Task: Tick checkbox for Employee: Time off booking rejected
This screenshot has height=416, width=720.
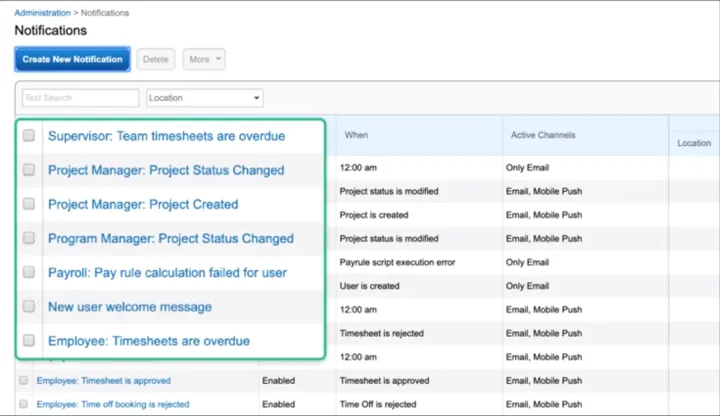Action: [23, 404]
